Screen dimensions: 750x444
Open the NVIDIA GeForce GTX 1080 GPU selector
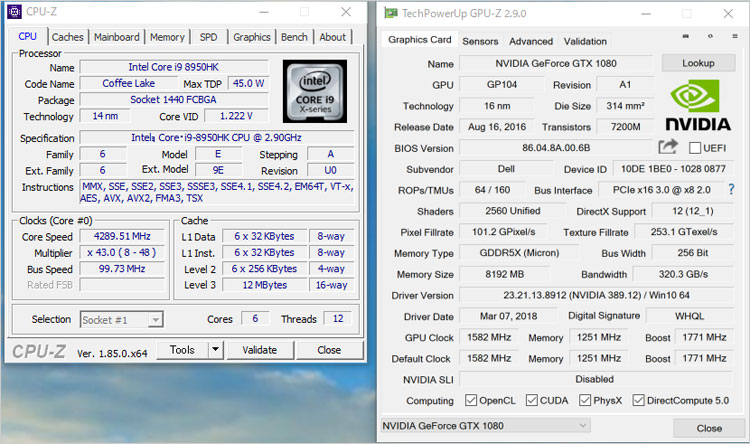[485, 425]
